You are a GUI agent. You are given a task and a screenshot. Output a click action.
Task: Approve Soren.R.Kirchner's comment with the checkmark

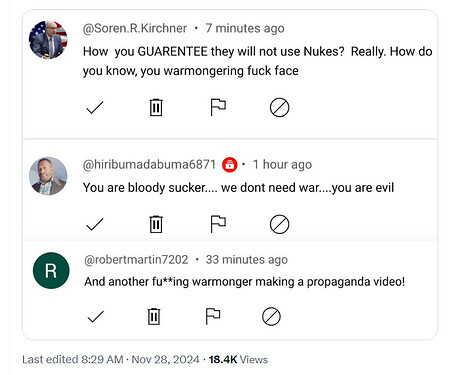pyautogui.click(x=95, y=108)
